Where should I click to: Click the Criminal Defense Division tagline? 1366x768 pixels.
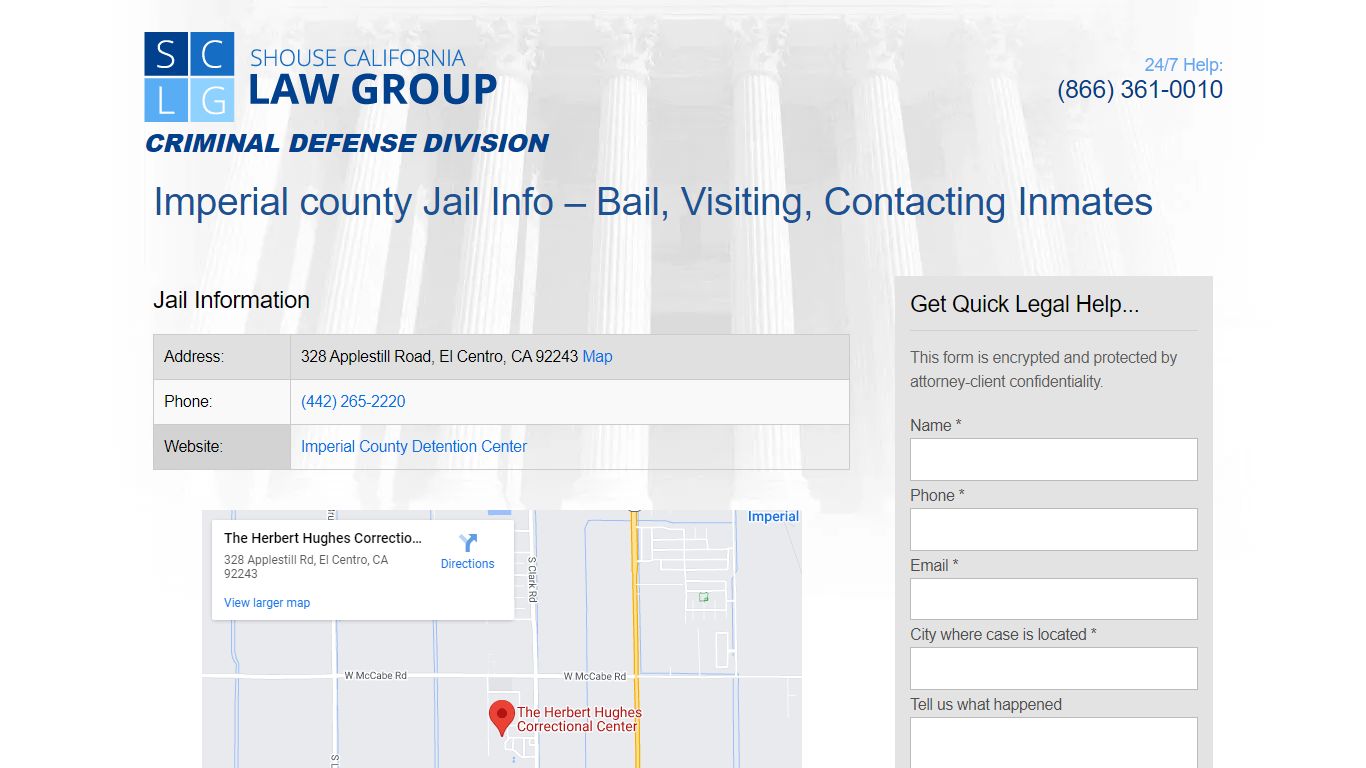[x=347, y=143]
